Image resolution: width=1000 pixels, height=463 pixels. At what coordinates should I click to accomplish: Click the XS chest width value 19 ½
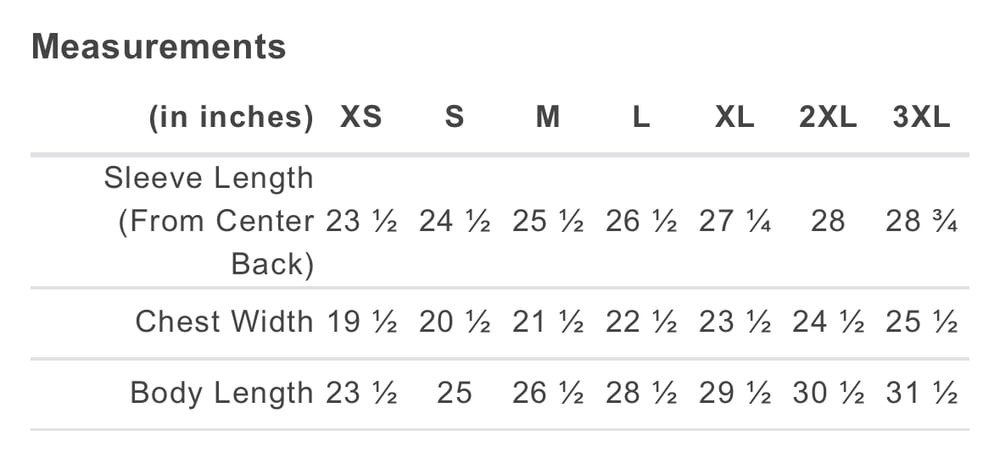coord(362,322)
